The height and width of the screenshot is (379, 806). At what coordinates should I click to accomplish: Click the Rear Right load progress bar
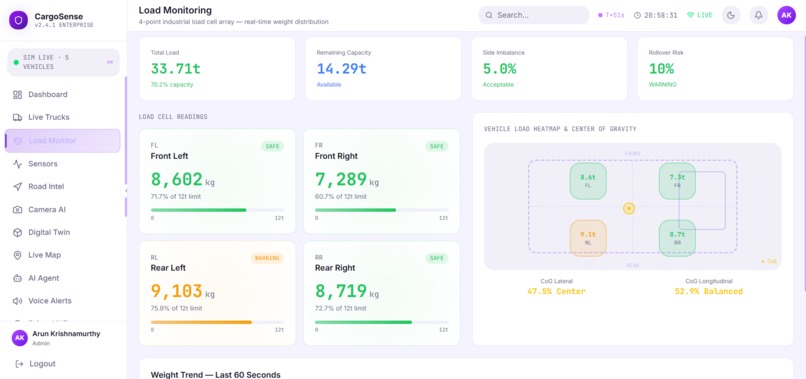click(x=381, y=322)
